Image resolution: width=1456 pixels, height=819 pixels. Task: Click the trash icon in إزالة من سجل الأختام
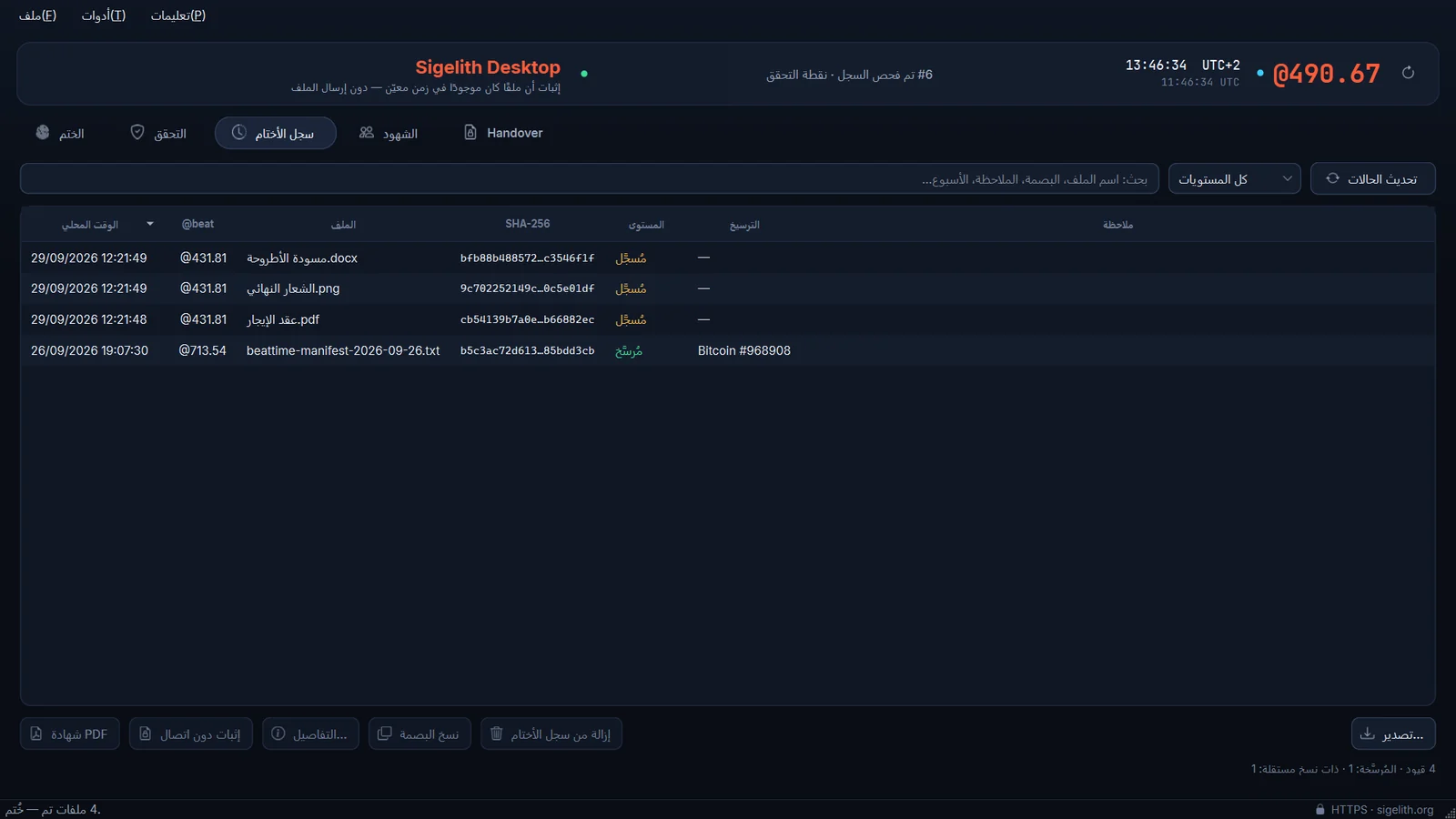click(x=497, y=733)
